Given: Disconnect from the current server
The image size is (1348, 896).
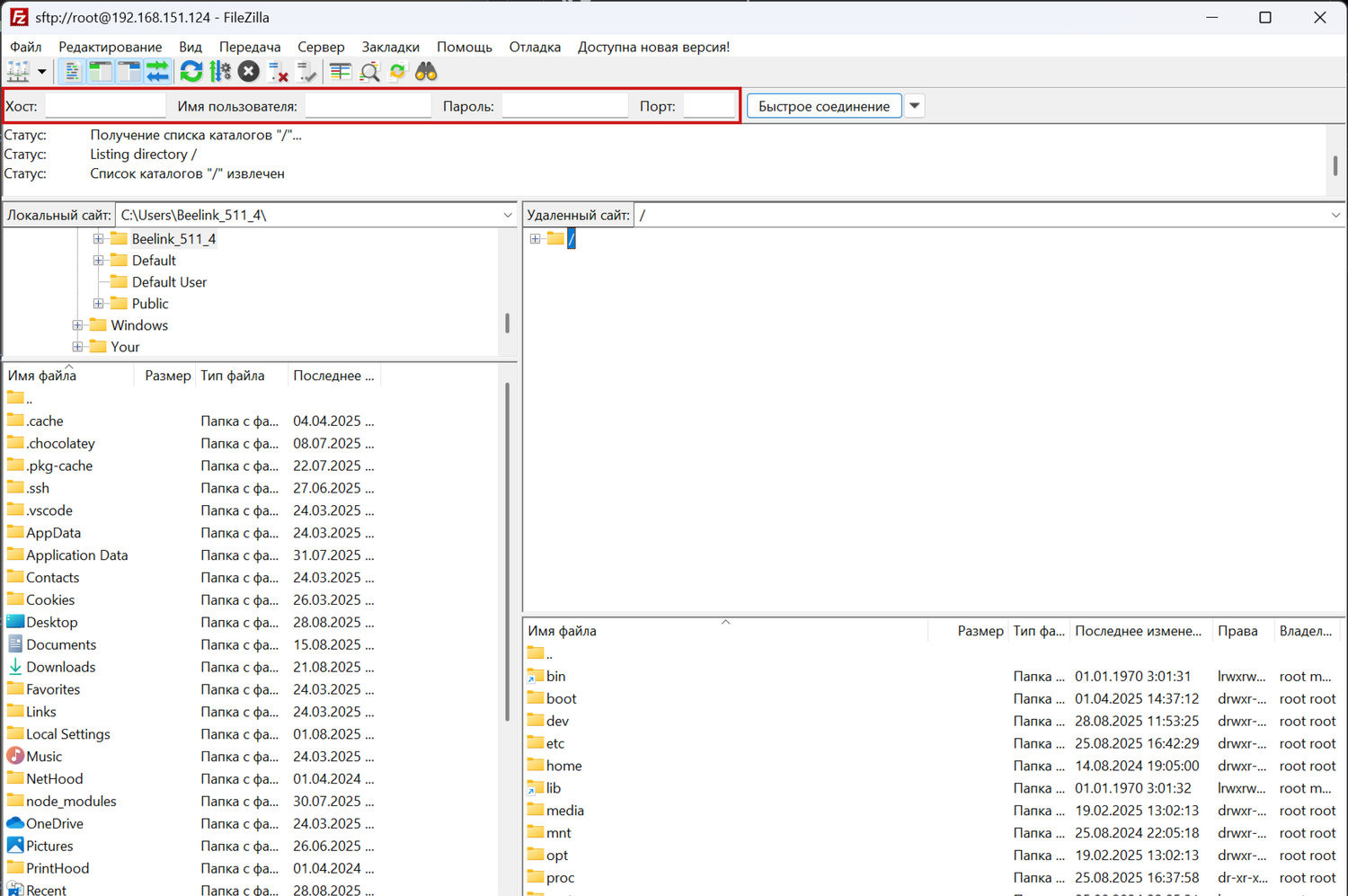Looking at the screenshot, I should 279,72.
